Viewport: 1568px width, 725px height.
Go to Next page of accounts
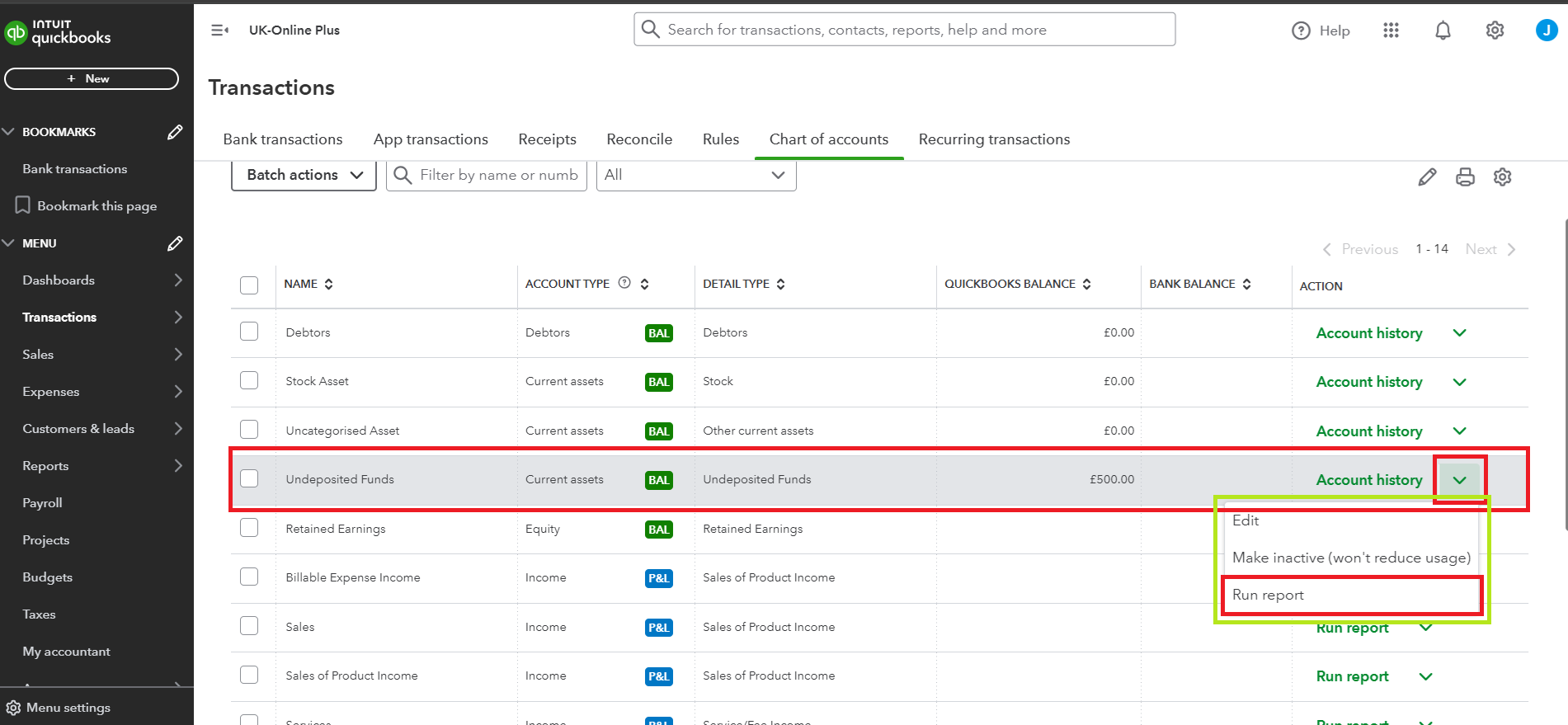(x=1490, y=249)
